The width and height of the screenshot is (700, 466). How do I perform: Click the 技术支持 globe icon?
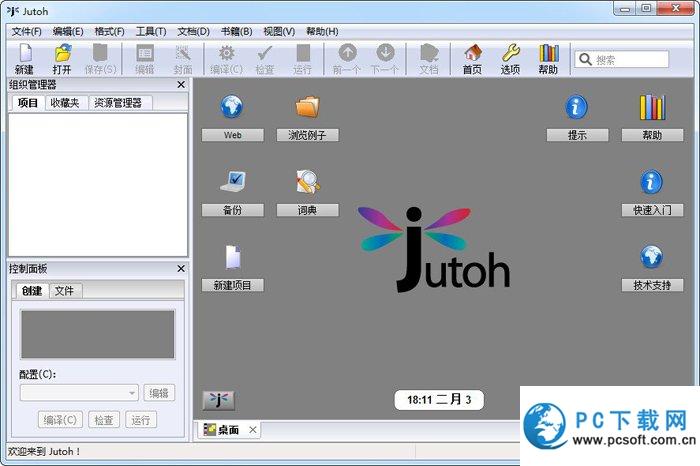(651, 257)
